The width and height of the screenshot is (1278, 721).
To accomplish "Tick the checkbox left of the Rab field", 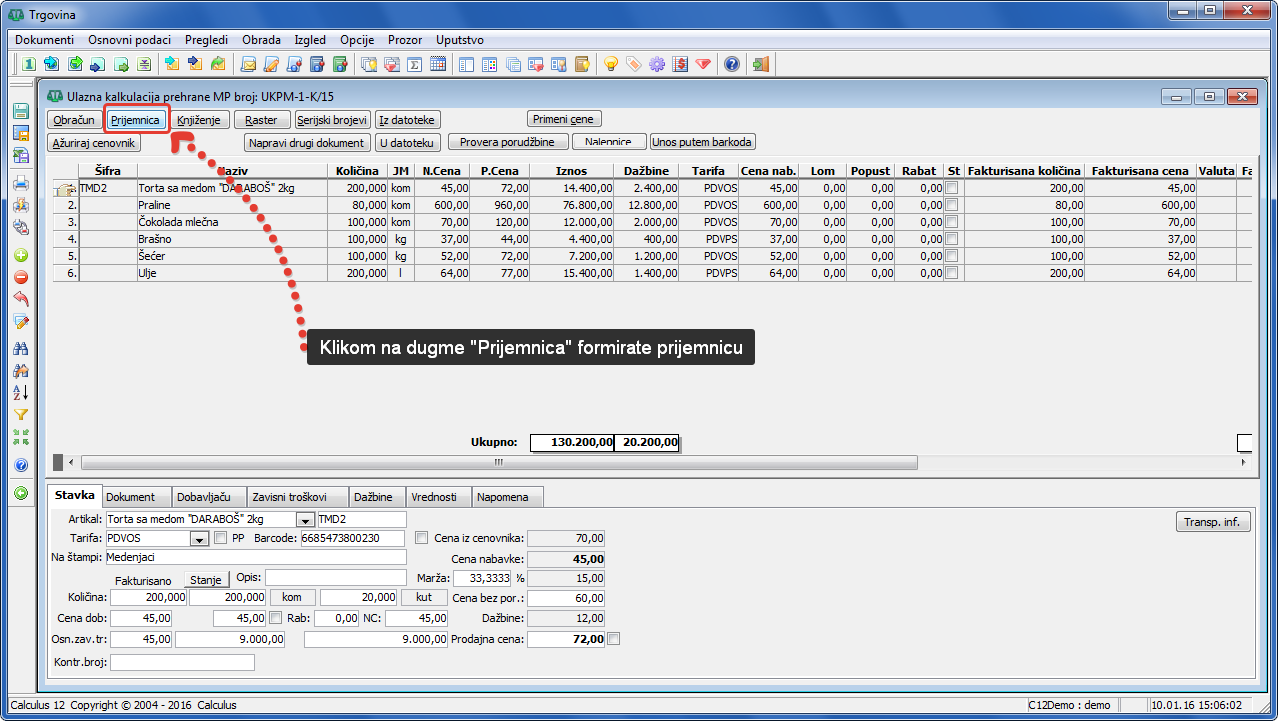I will tap(275, 618).
